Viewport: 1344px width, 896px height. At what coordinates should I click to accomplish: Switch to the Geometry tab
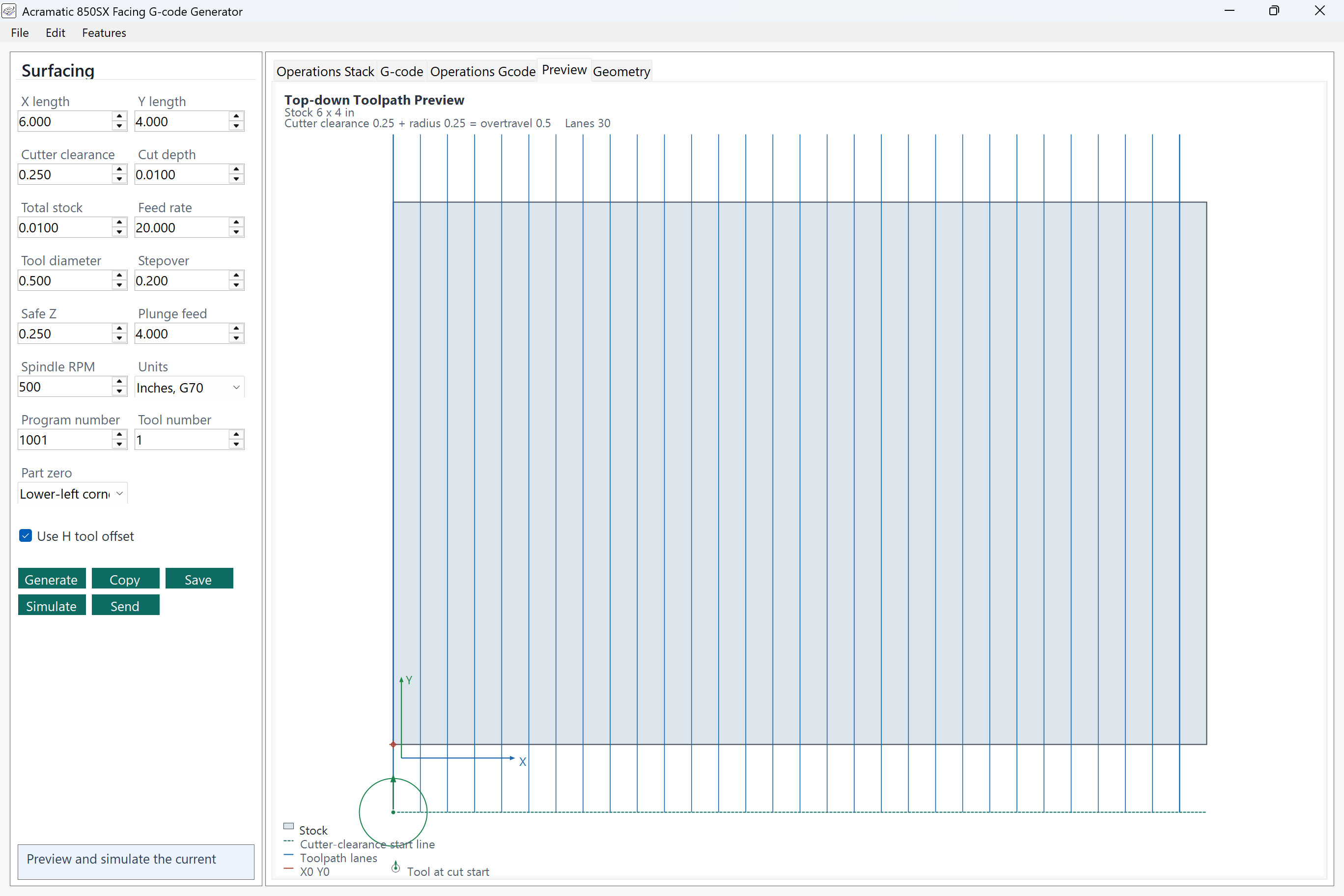(x=622, y=71)
